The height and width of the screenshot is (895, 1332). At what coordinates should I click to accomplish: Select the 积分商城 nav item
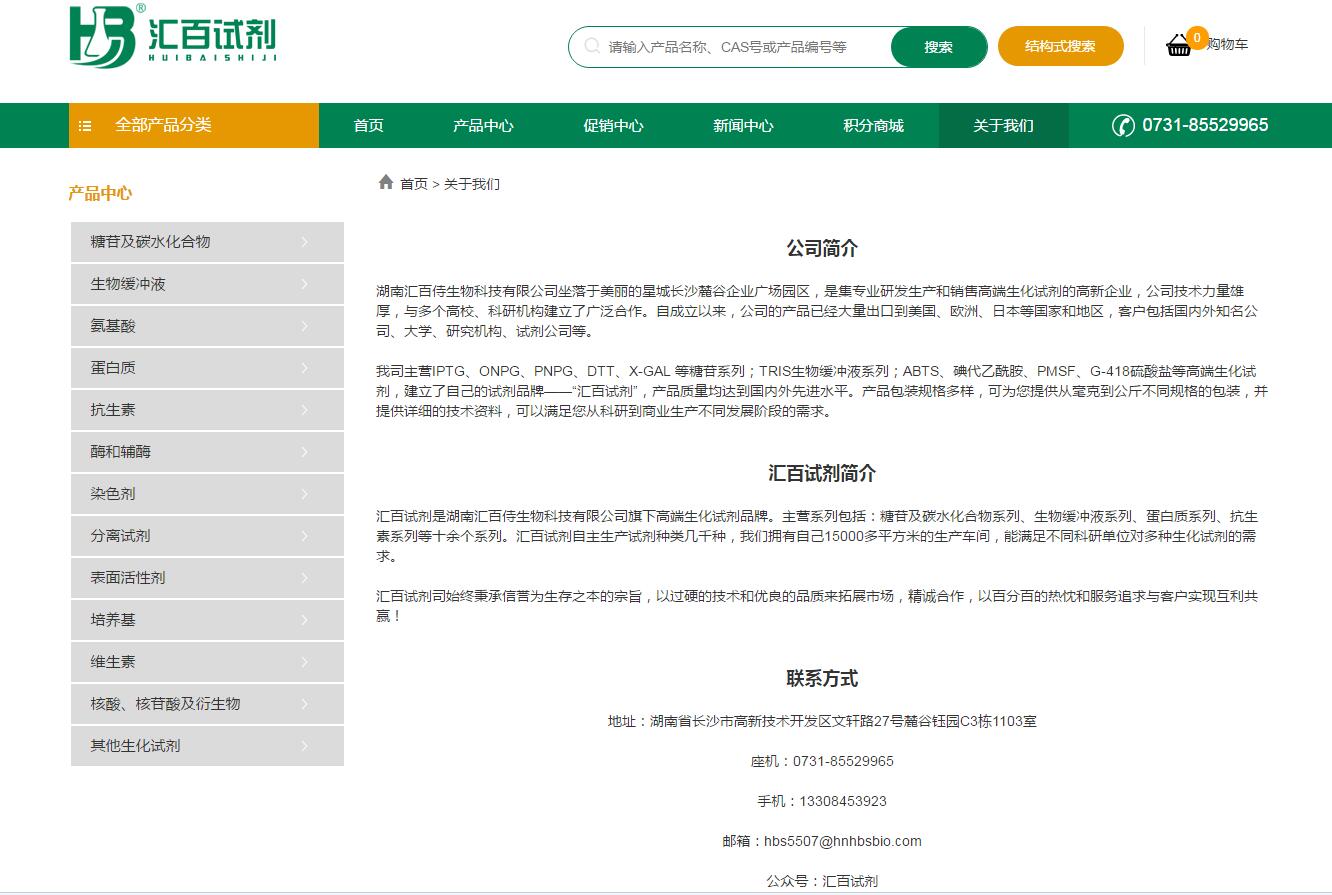873,126
